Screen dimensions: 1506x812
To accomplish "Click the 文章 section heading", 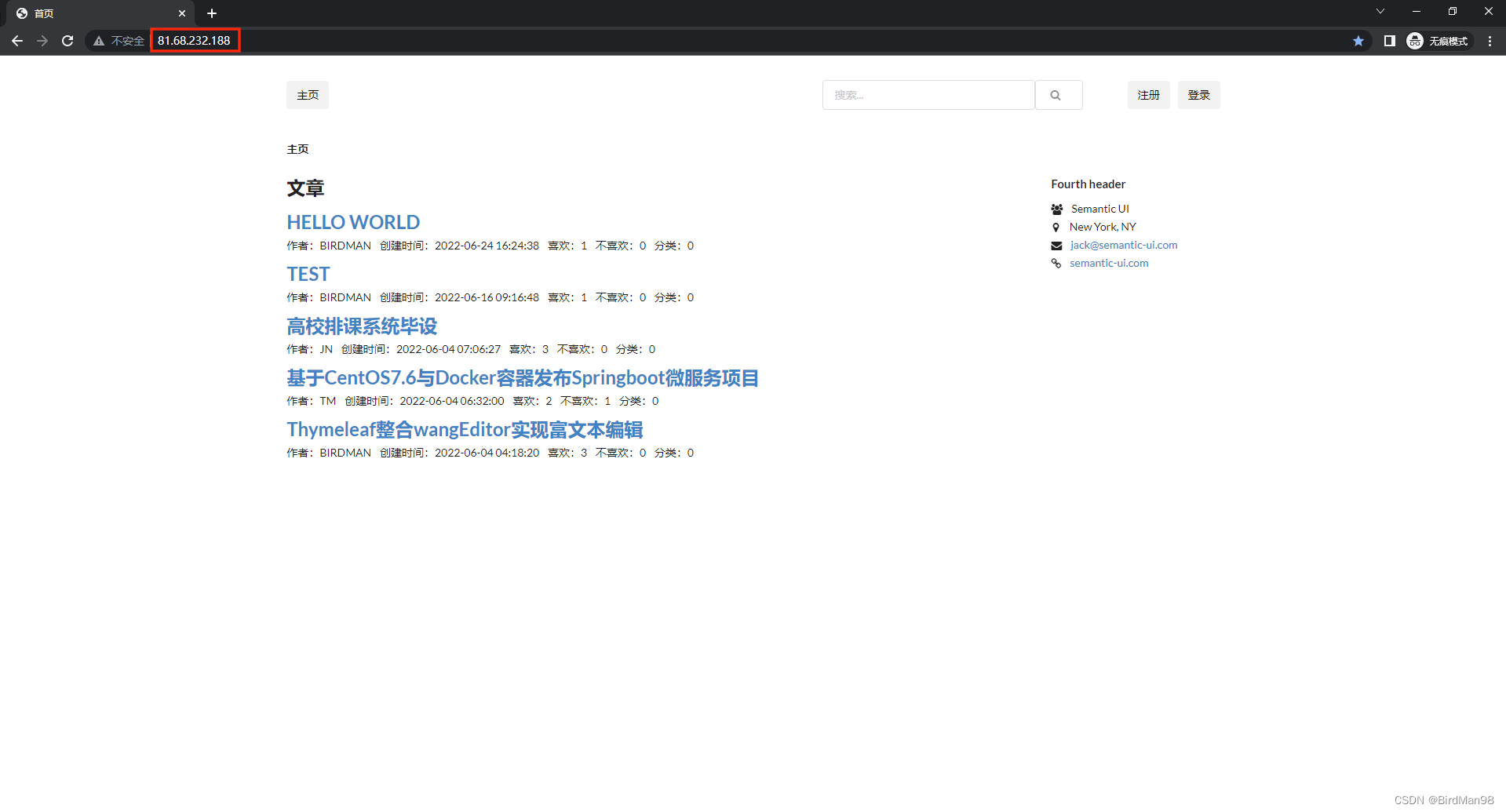I will pyautogui.click(x=305, y=188).
